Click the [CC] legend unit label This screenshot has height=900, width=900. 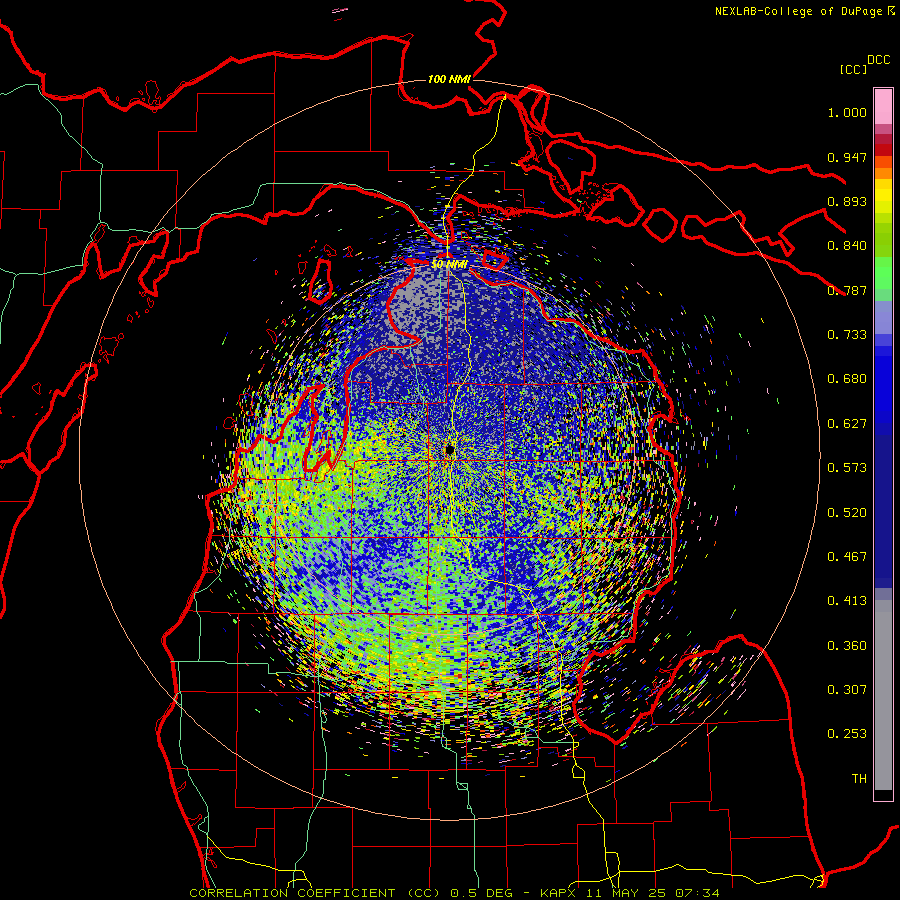click(853, 69)
